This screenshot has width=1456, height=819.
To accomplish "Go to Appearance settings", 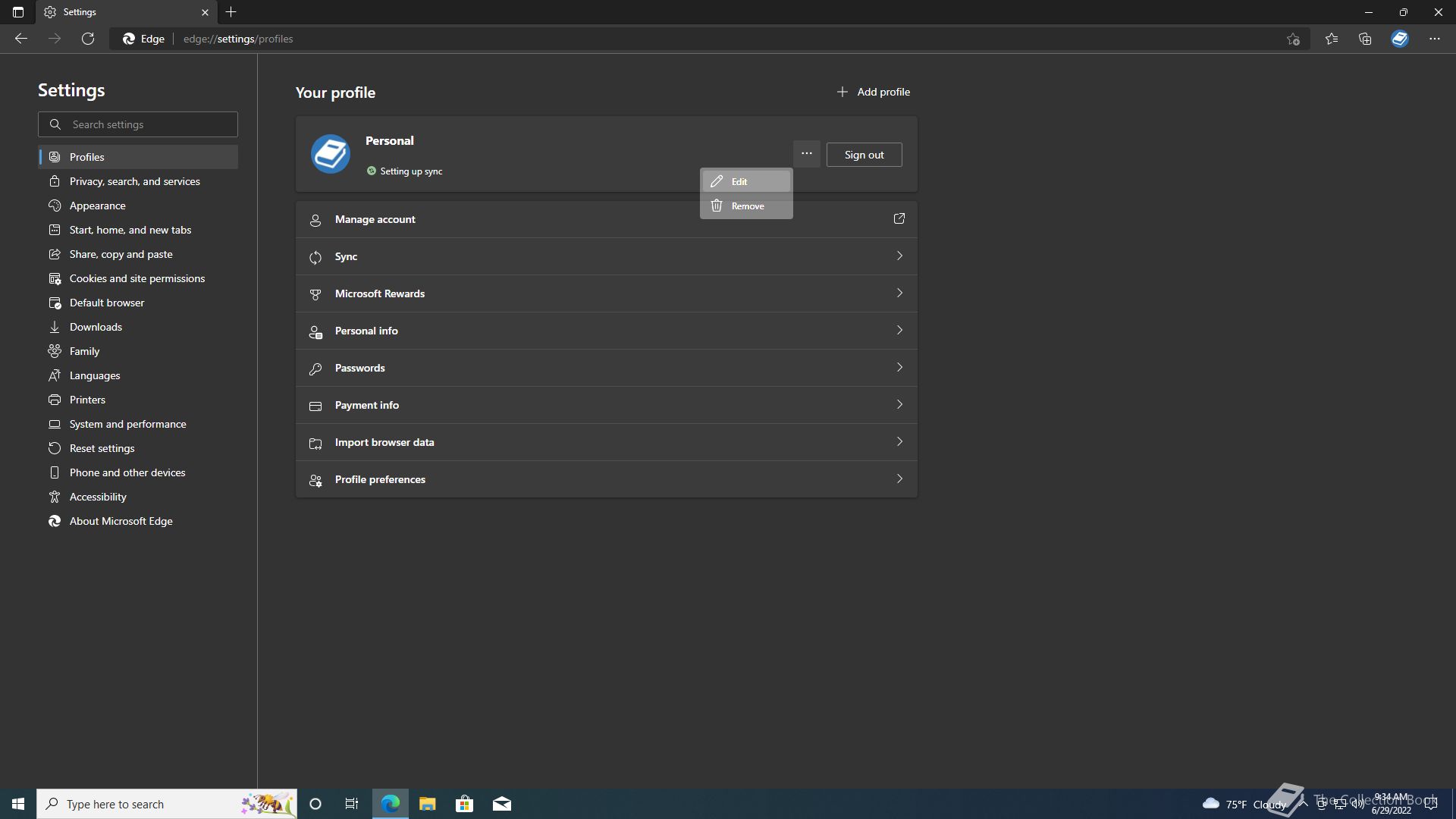I will pyautogui.click(x=138, y=206).
